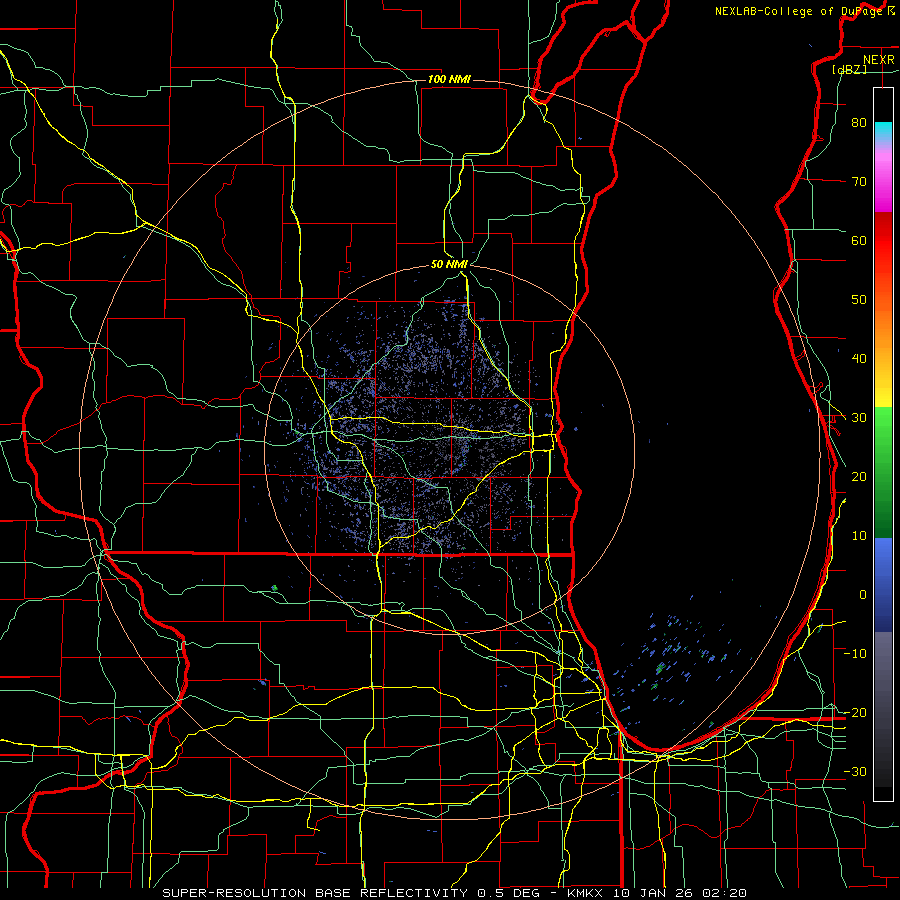Viewport: 900px width, 900px height.
Task: Click the 30 value on the dBZ scale
Action: [x=859, y=418]
